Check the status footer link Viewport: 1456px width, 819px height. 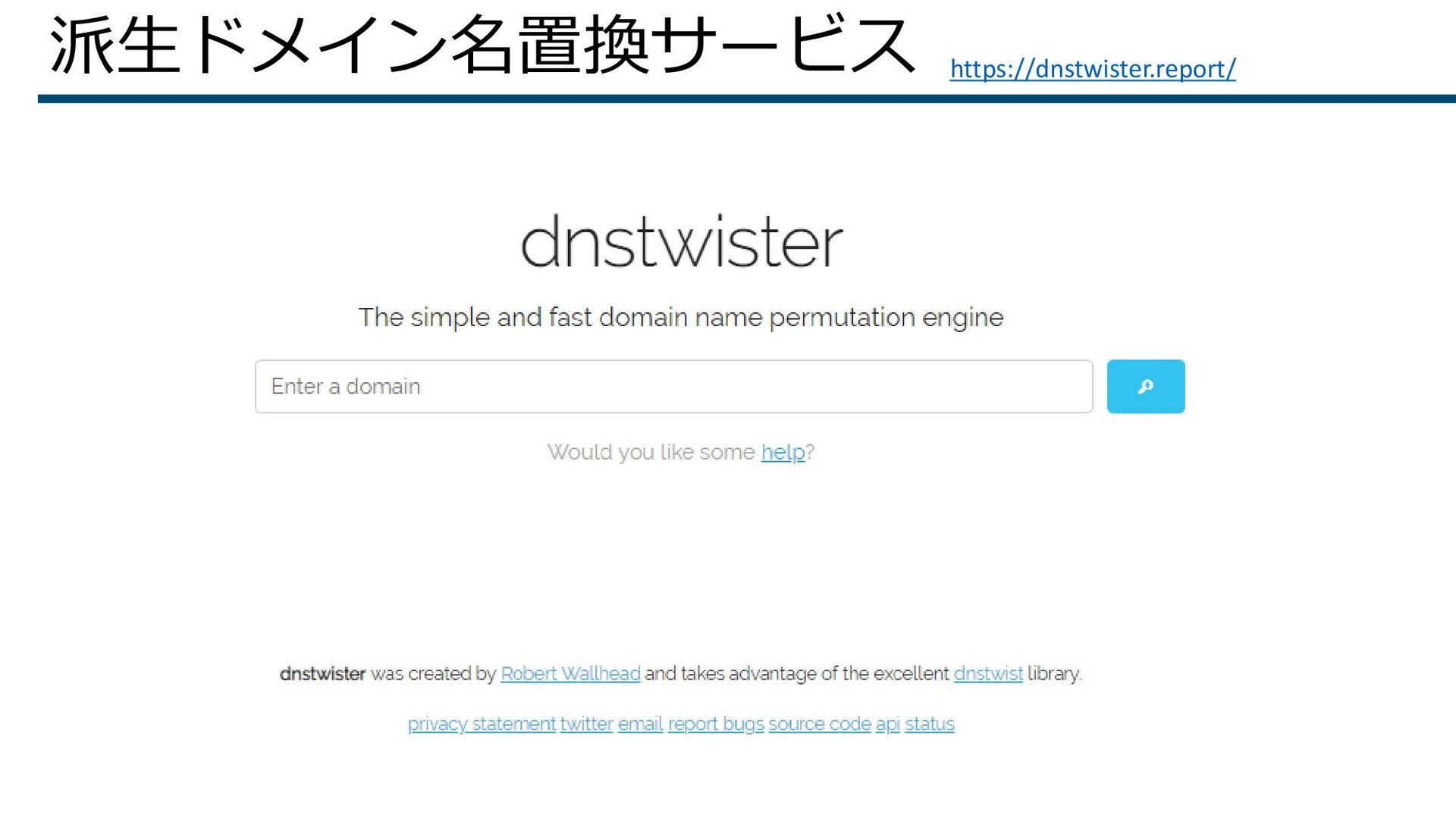coord(929,724)
